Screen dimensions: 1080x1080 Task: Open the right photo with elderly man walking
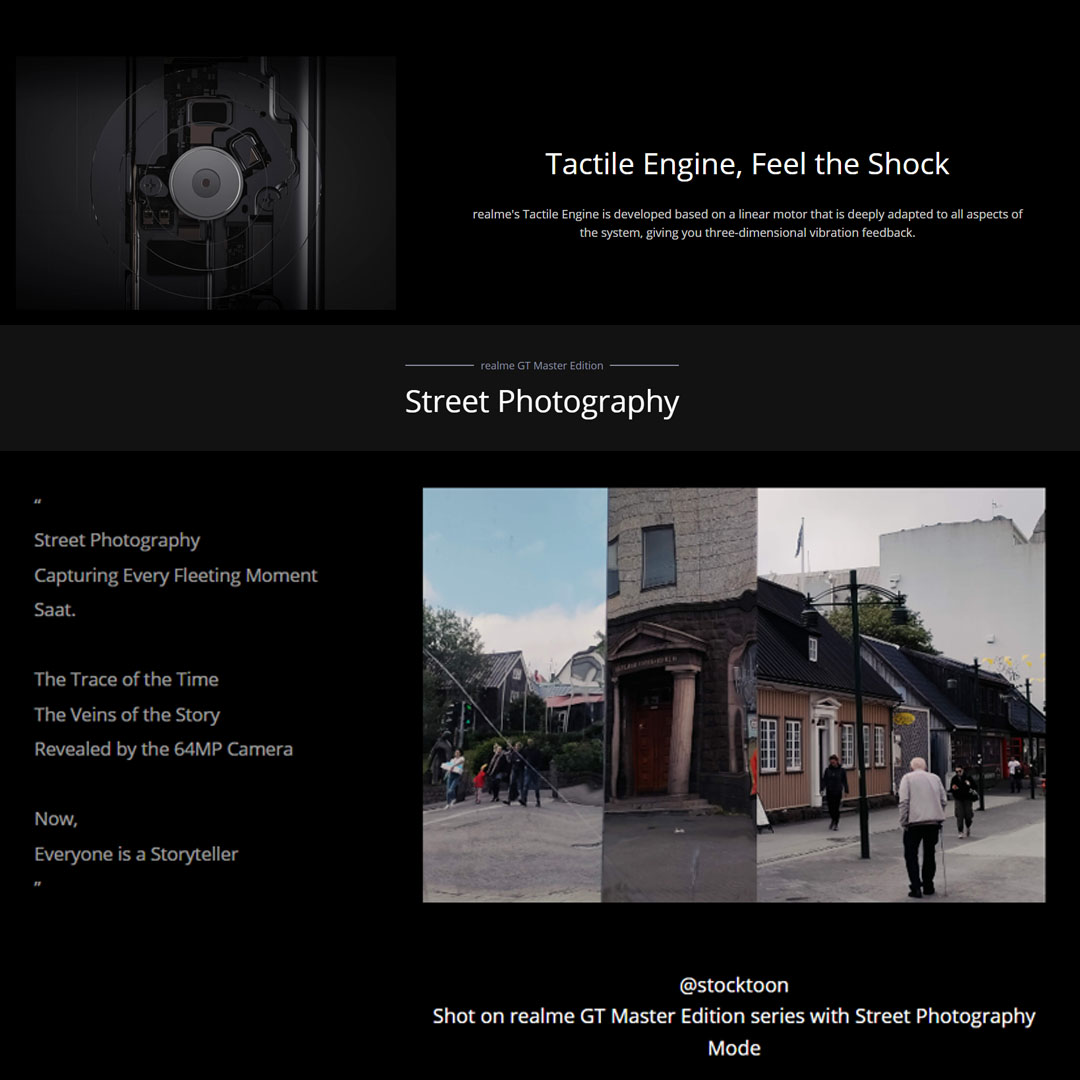[x=900, y=694]
